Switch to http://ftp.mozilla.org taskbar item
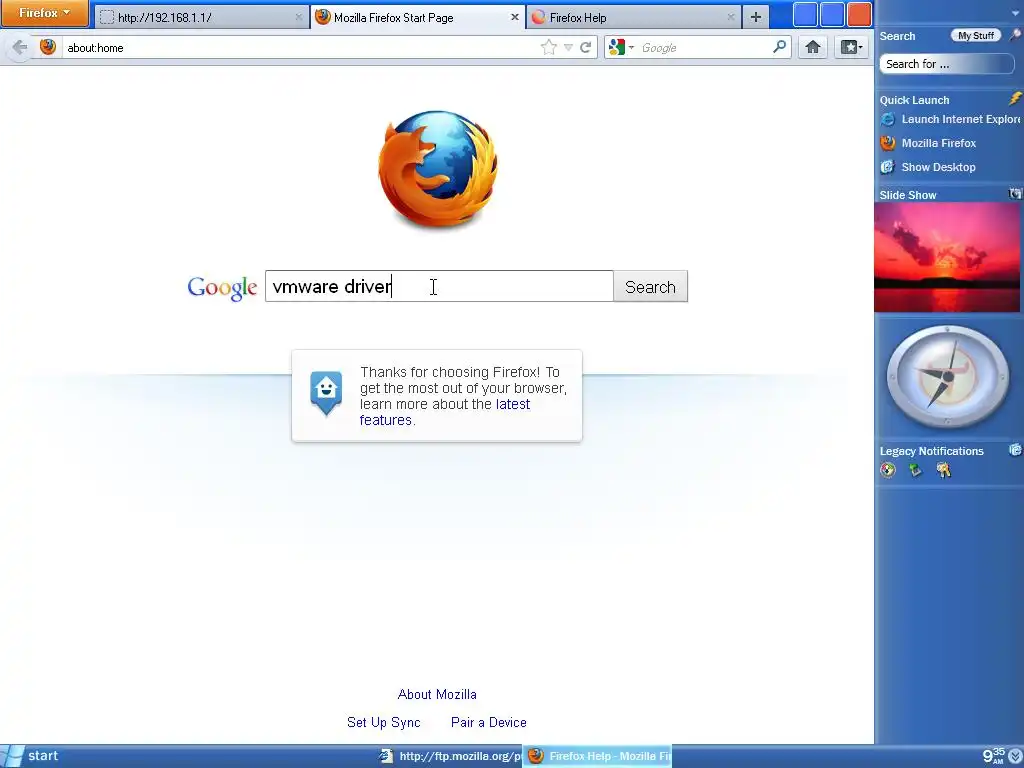 tap(449, 756)
